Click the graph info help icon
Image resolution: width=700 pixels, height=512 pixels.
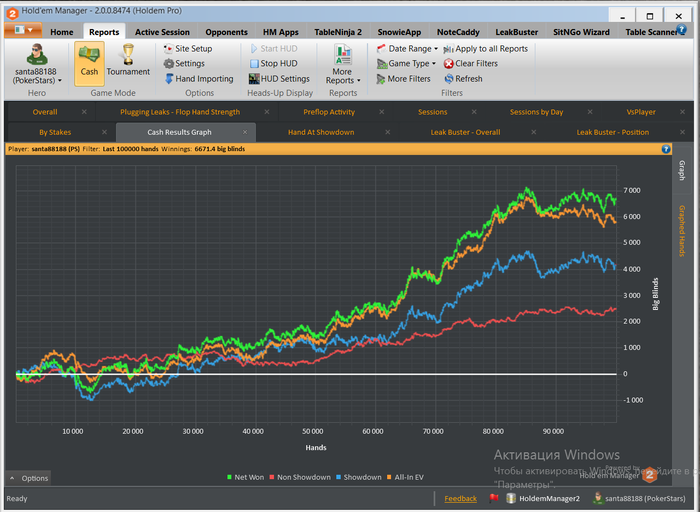pos(666,149)
